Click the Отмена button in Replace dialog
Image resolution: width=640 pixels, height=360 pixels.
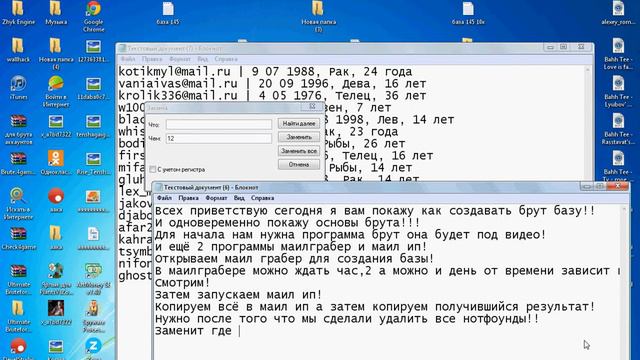coord(299,164)
